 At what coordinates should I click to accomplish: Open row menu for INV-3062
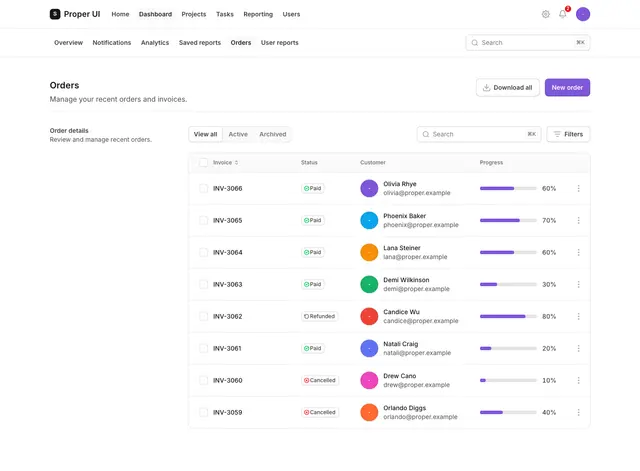pos(578,316)
